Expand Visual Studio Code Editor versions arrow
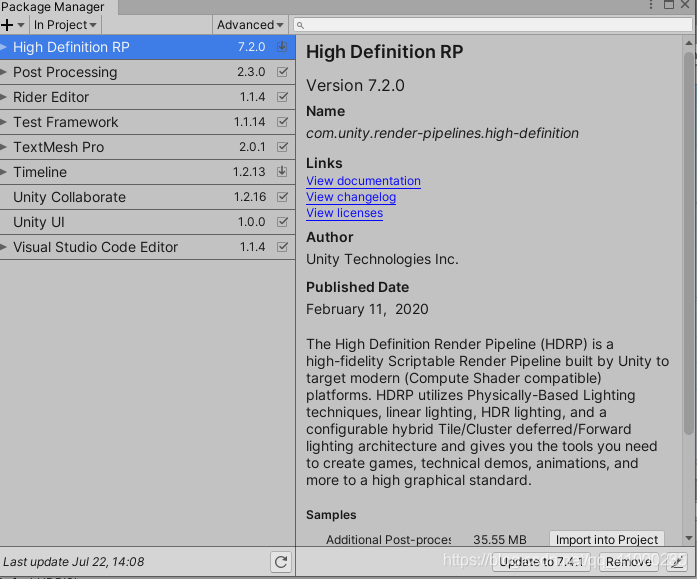 [4, 247]
